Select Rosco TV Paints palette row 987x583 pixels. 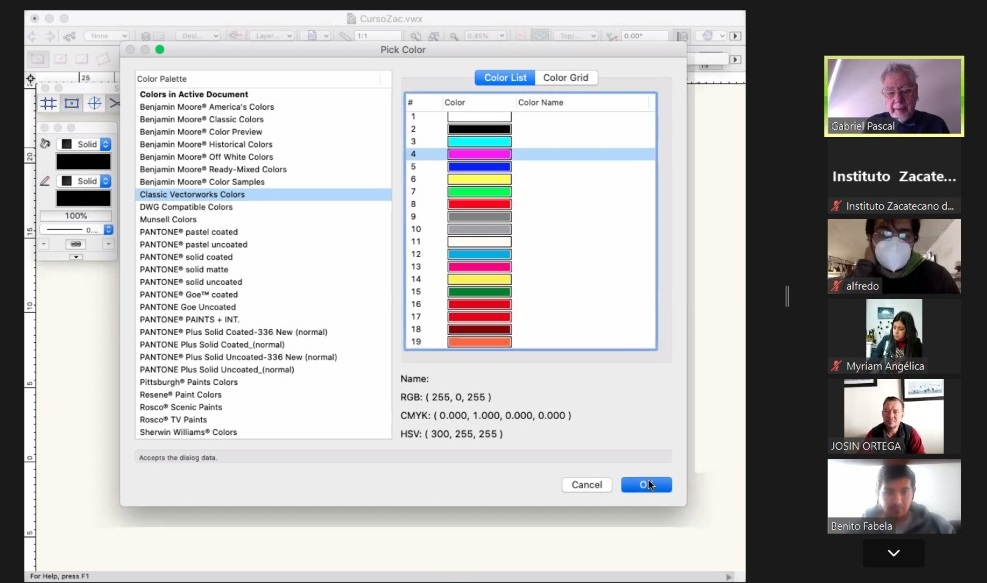point(263,419)
